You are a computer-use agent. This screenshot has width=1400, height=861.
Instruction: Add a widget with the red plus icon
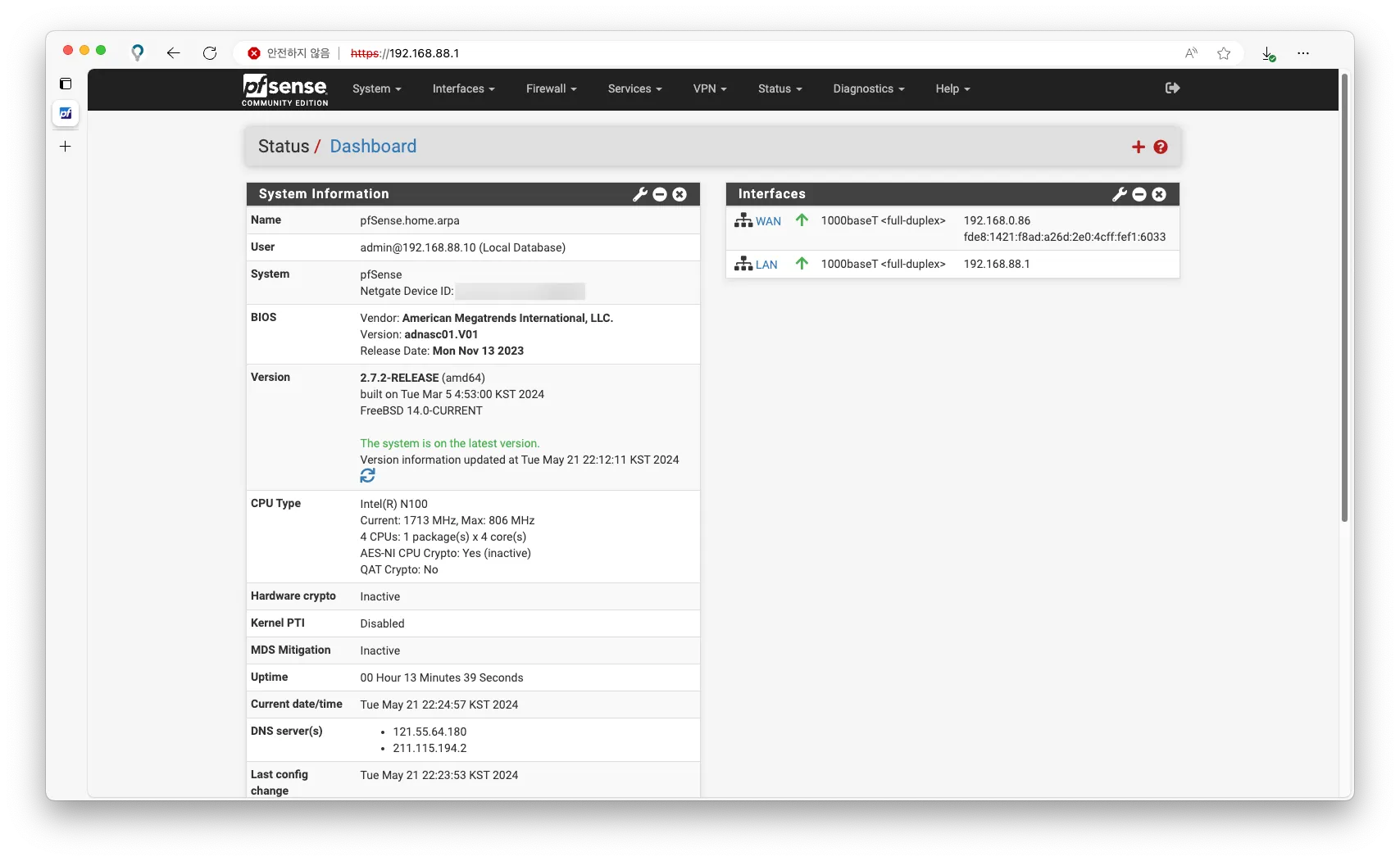1138,147
